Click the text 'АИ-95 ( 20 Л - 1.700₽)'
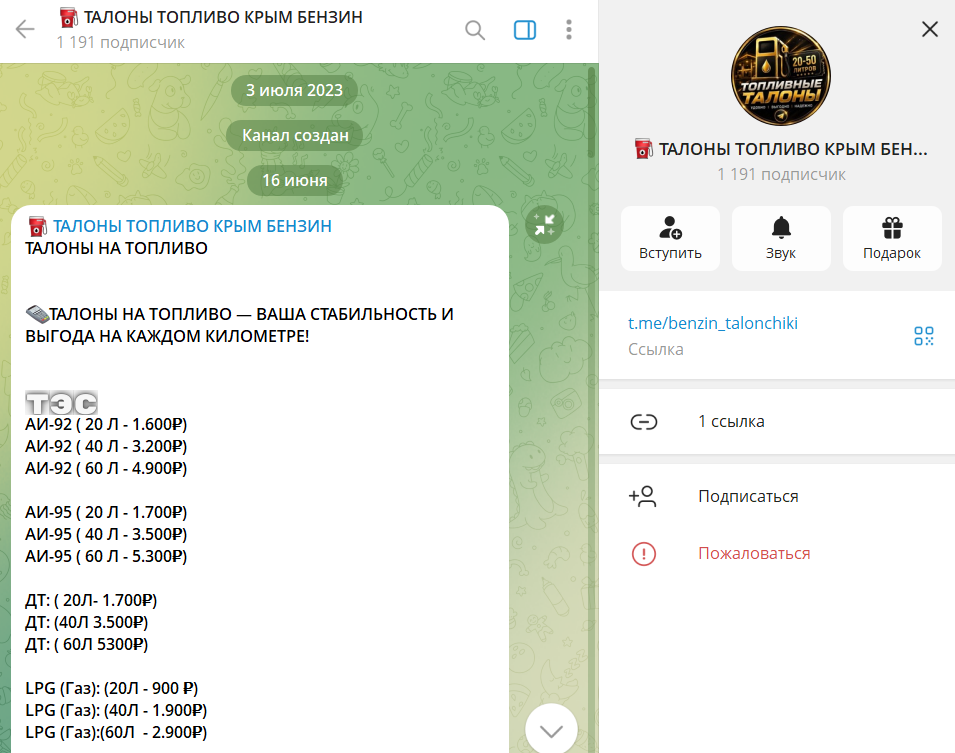This screenshot has width=955, height=753. point(106,512)
